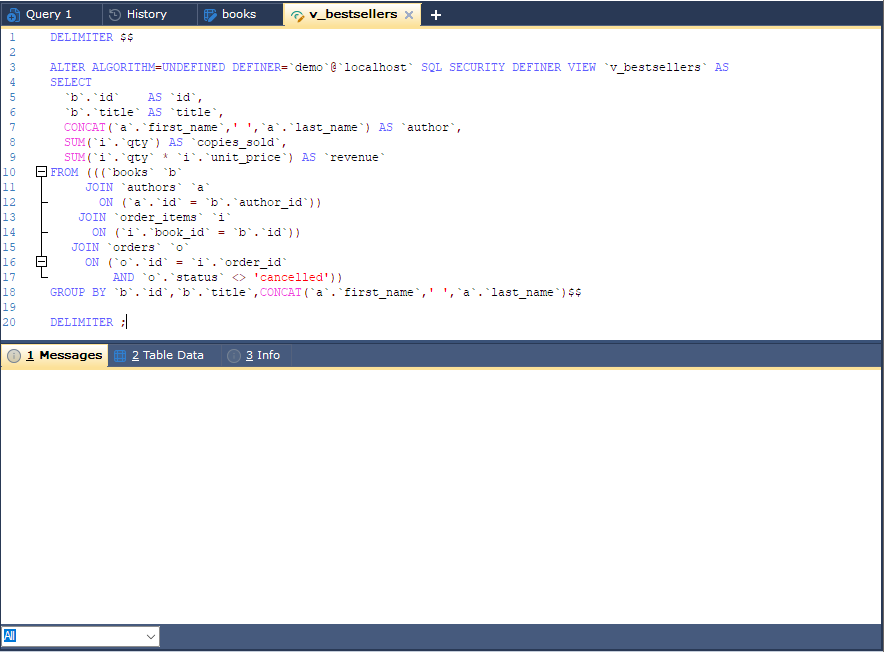Click the Query 1 tab icon
This screenshot has width=884, height=652.
click(x=14, y=15)
